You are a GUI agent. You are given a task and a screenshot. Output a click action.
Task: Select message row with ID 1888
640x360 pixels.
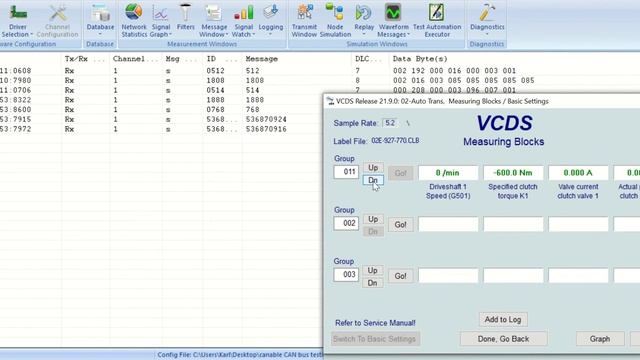(x=161, y=100)
